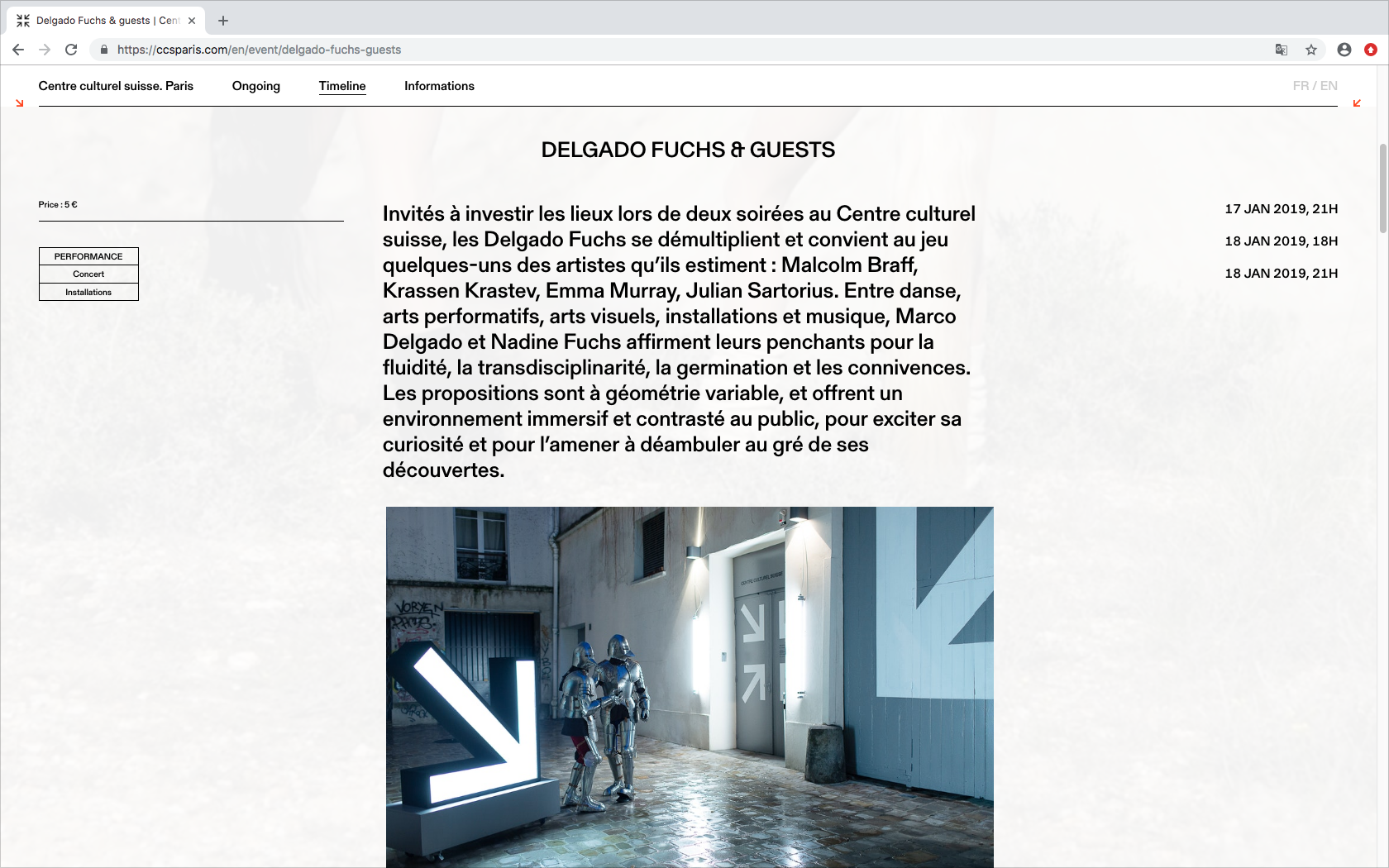Viewport: 1389px width, 868px height.
Task: Select the PERFORMANCE category tag
Action: pyautogui.click(x=88, y=256)
